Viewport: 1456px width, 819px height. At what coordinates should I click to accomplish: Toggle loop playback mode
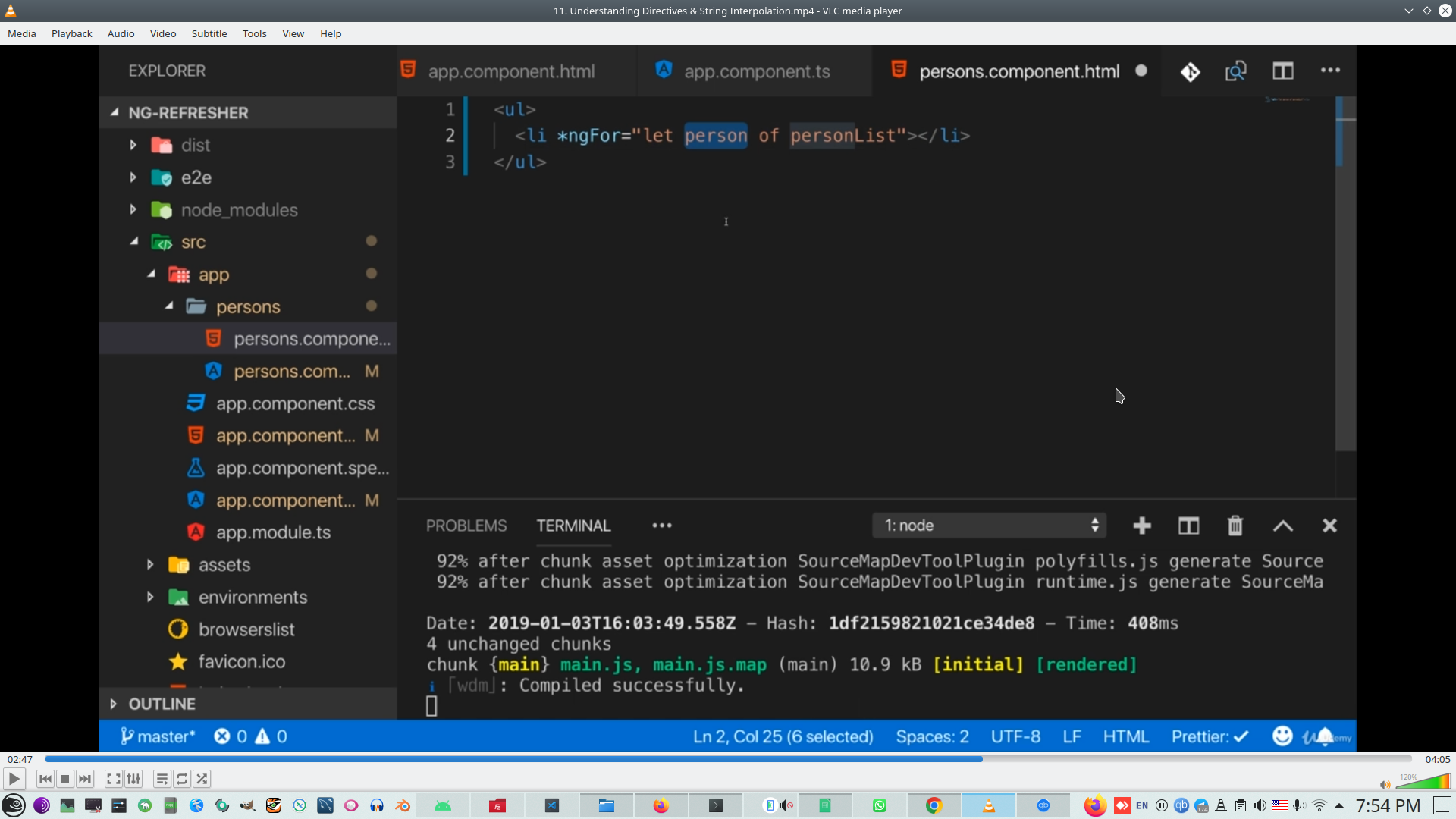182,779
